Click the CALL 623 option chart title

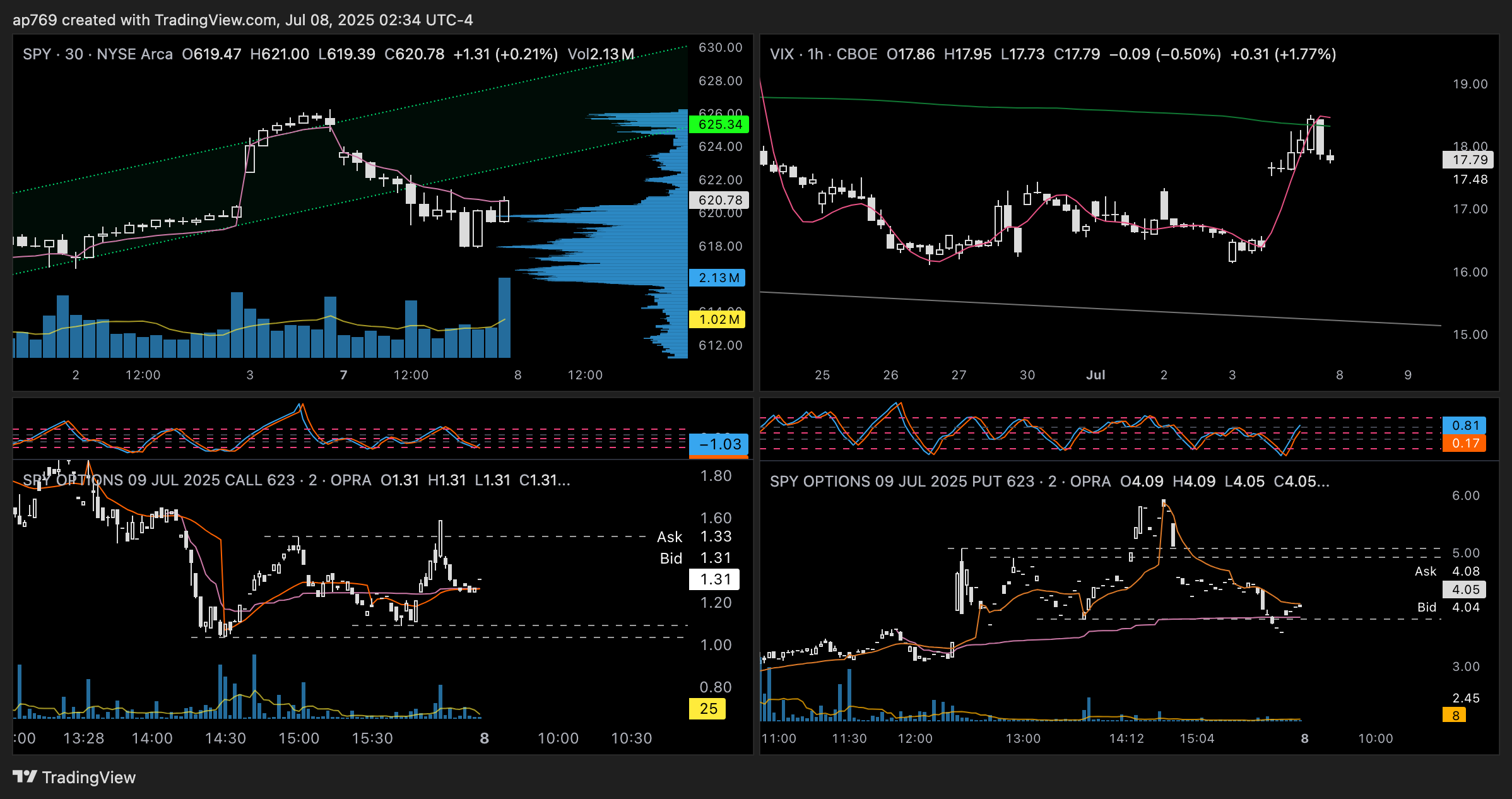coord(197,480)
